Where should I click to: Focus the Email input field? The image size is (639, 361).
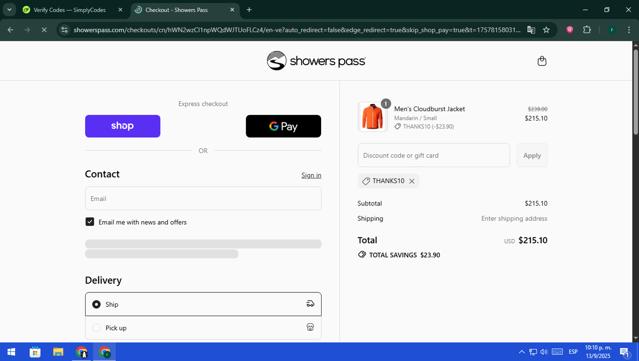[203, 198]
